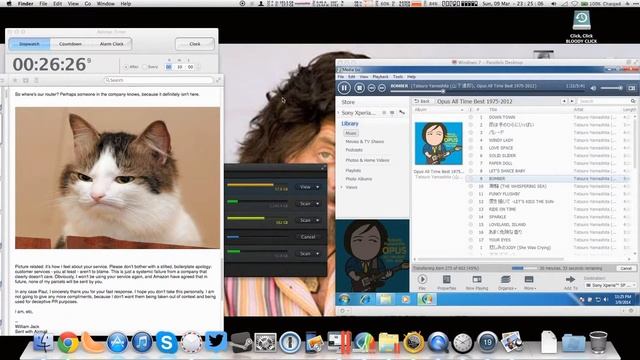640x360 pixels.
Task: Open the Organize dropdown in bottom toolbar
Action: [x=506, y=282]
